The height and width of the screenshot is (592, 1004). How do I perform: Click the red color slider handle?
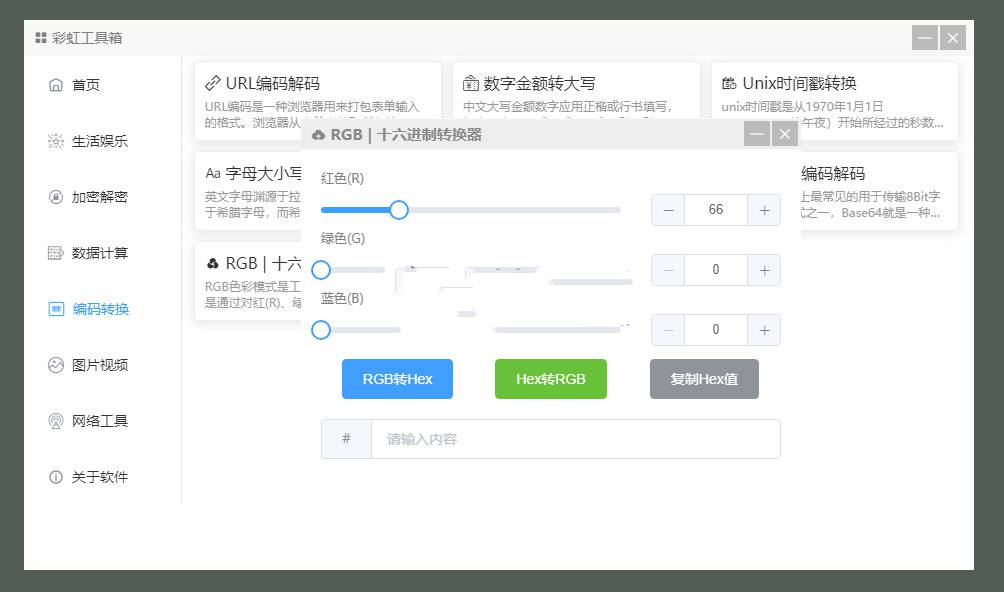(x=398, y=210)
